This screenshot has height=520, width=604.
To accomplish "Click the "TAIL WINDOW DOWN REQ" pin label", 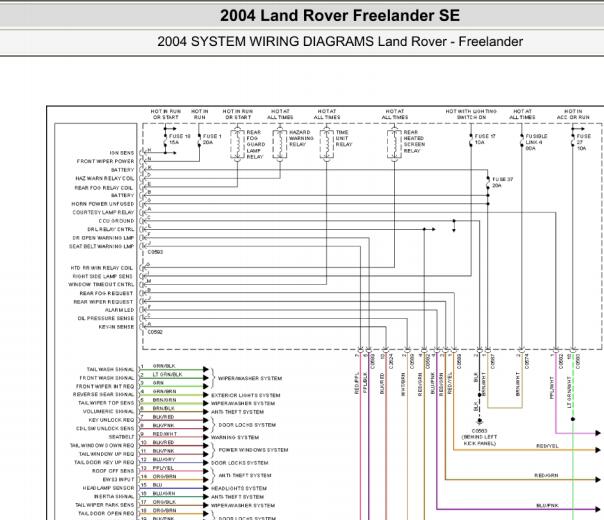I will (x=102, y=445).
